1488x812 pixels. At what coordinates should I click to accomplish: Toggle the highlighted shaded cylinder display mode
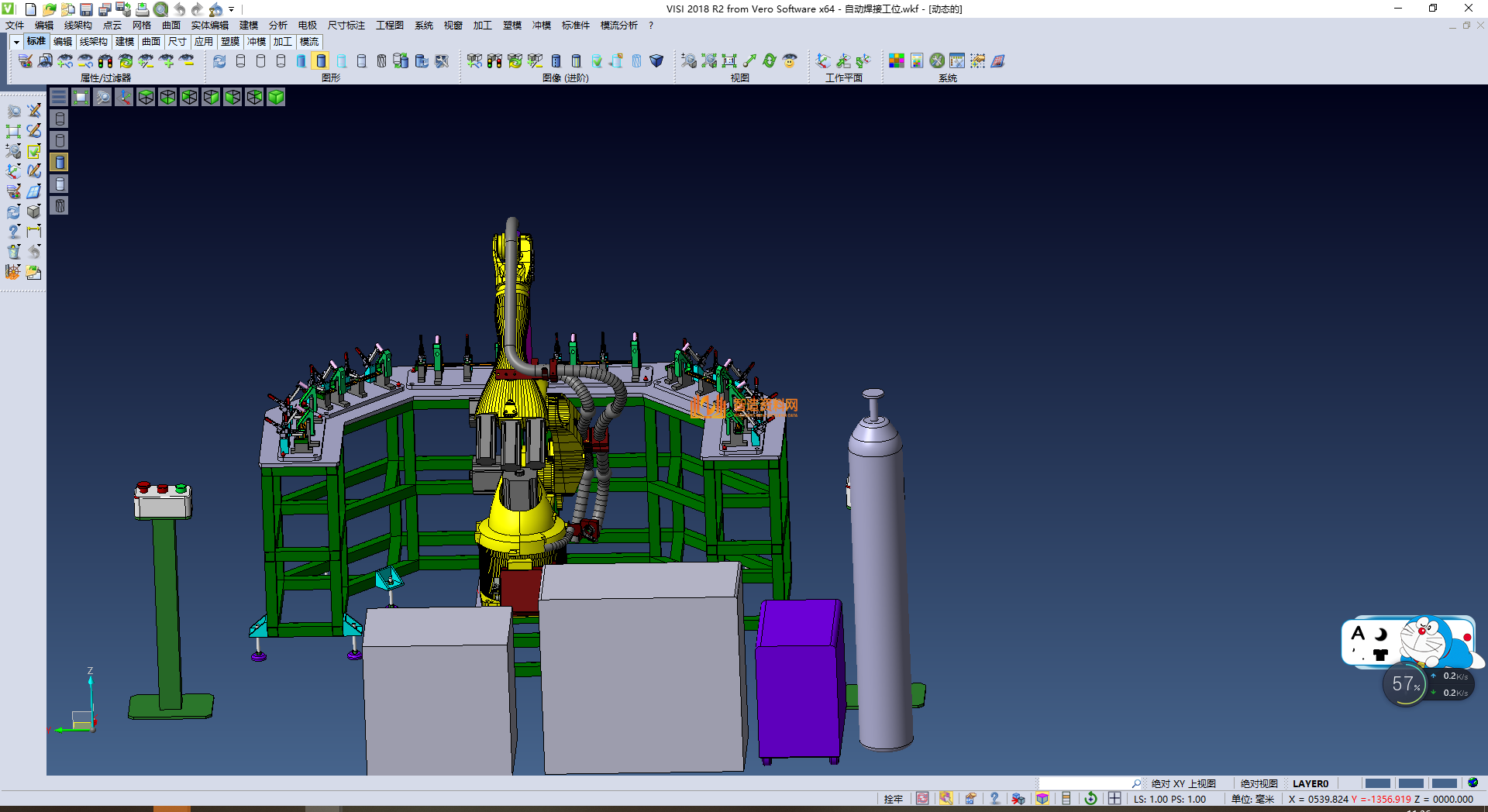pos(321,61)
